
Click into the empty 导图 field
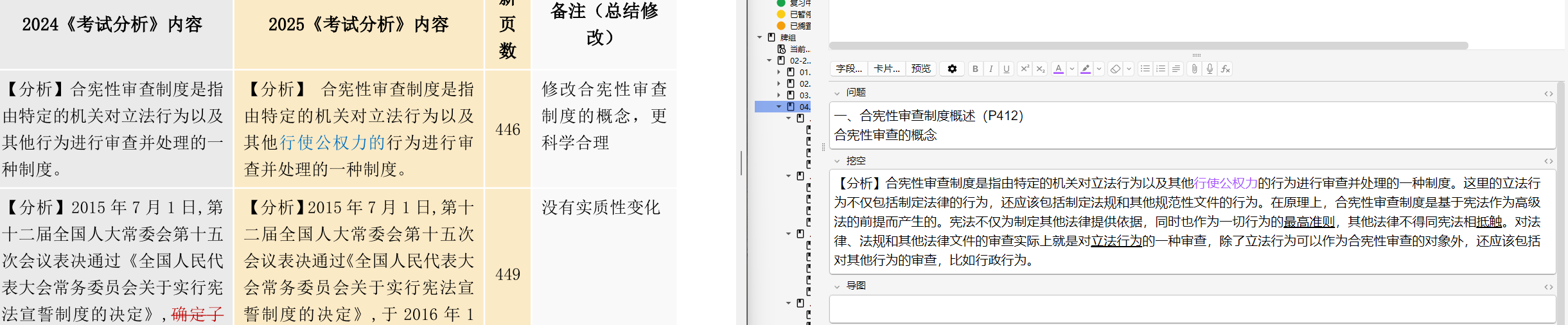coord(1192,309)
